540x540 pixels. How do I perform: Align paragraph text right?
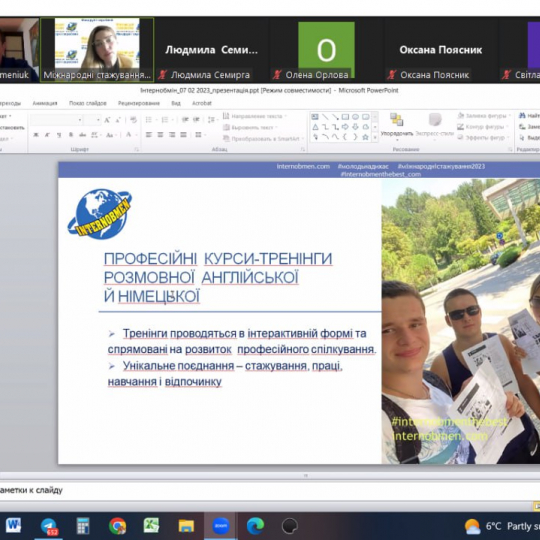172,135
